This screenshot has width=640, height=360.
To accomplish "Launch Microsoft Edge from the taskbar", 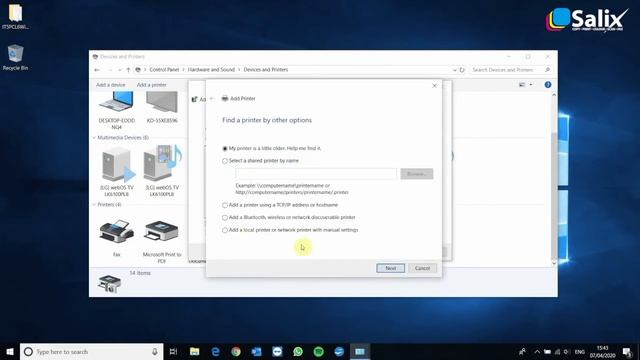I will tap(216, 351).
